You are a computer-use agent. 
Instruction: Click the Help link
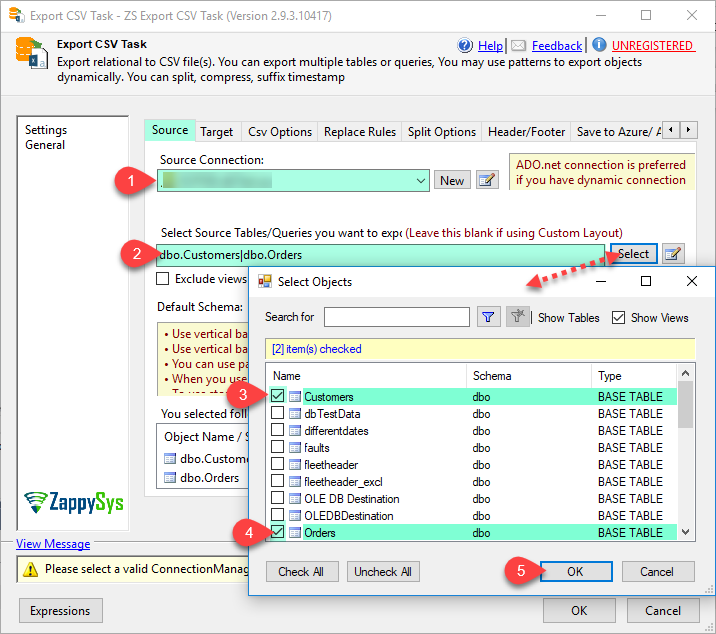coord(490,46)
